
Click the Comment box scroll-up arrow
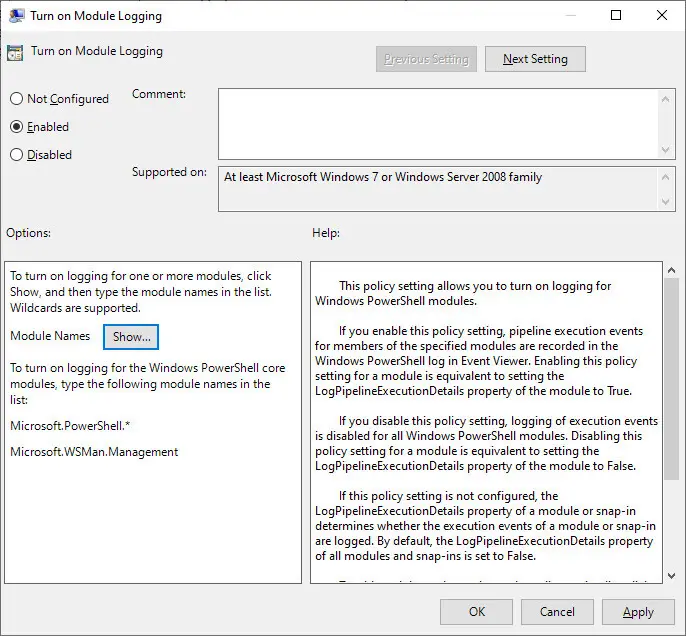point(667,98)
